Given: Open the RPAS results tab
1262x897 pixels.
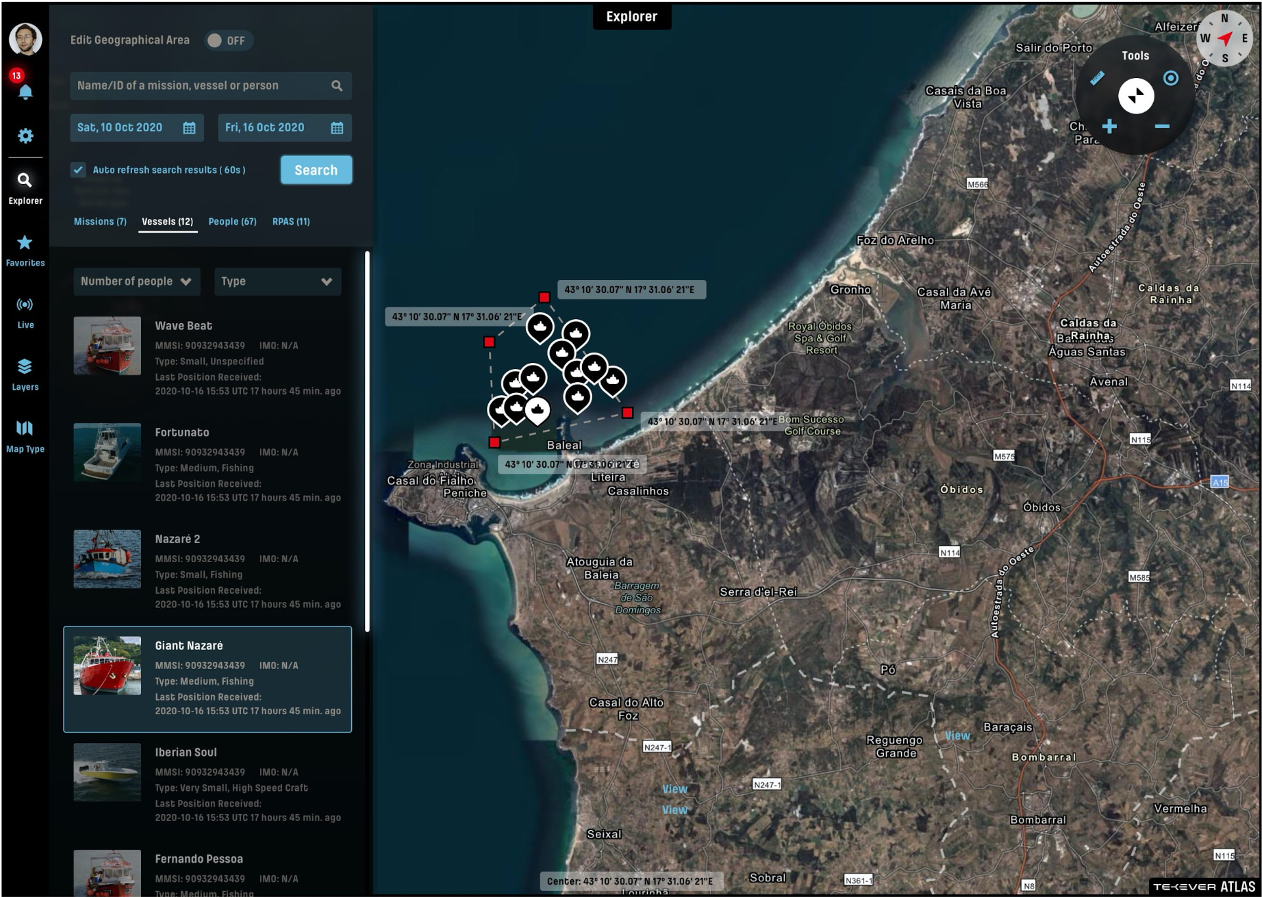Looking at the screenshot, I should pyautogui.click(x=291, y=221).
